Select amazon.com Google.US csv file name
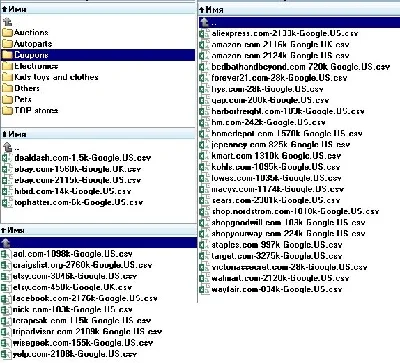The height and width of the screenshot is (363, 400). tap(281, 56)
